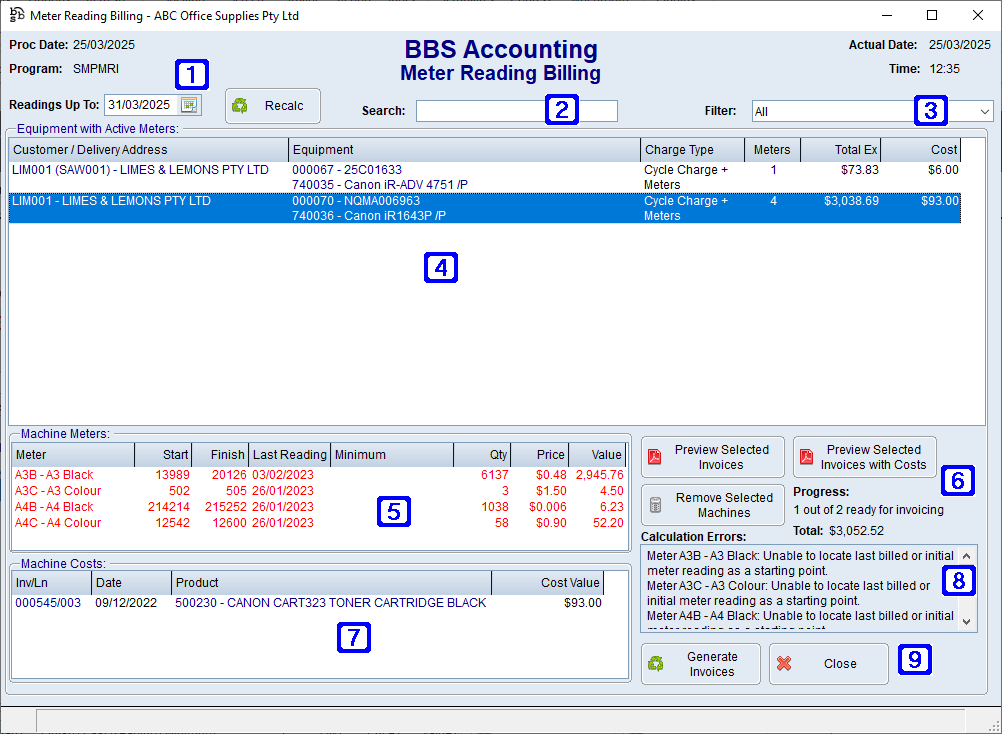
Task: Click PDF icon on Preview Invoices with Costs
Action: (x=807, y=457)
